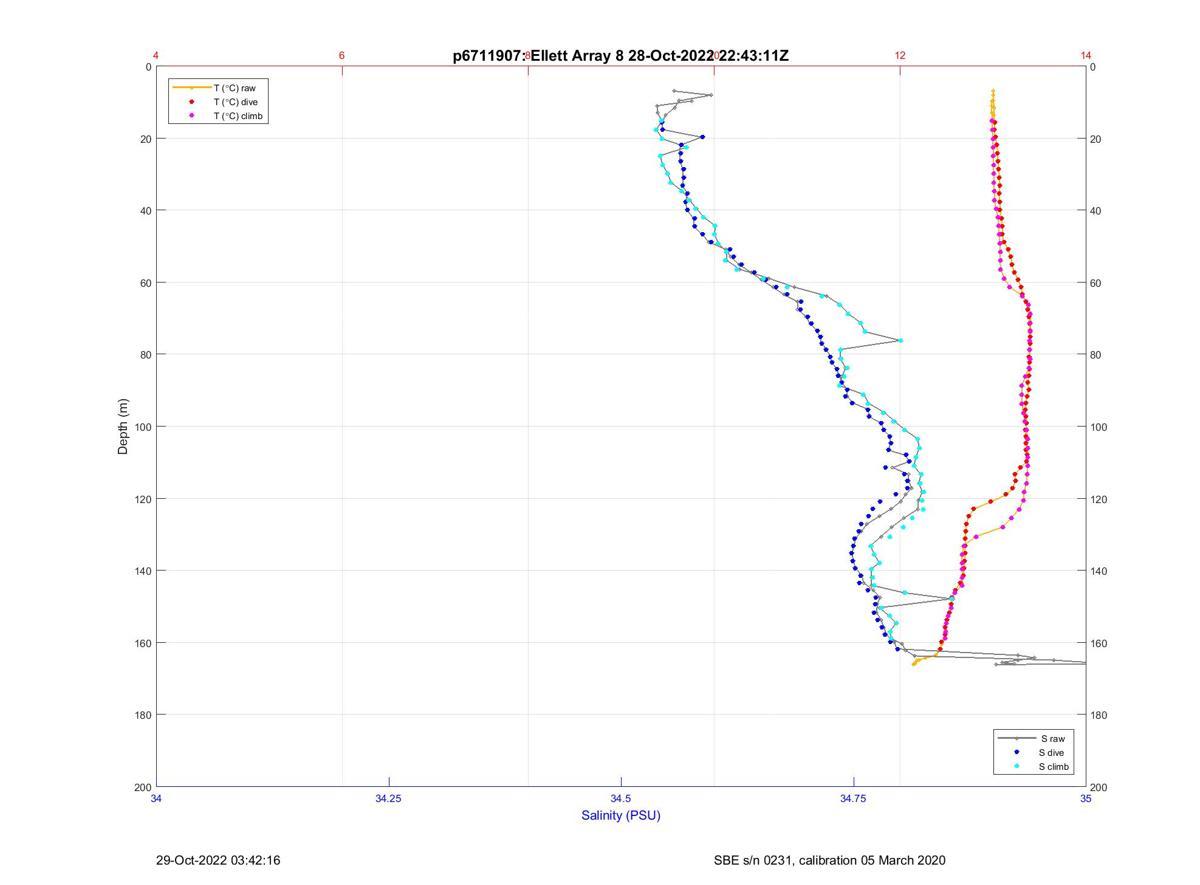Click depth tick '140' on the right axis
The width and height of the screenshot is (1200, 885).
point(1100,571)
